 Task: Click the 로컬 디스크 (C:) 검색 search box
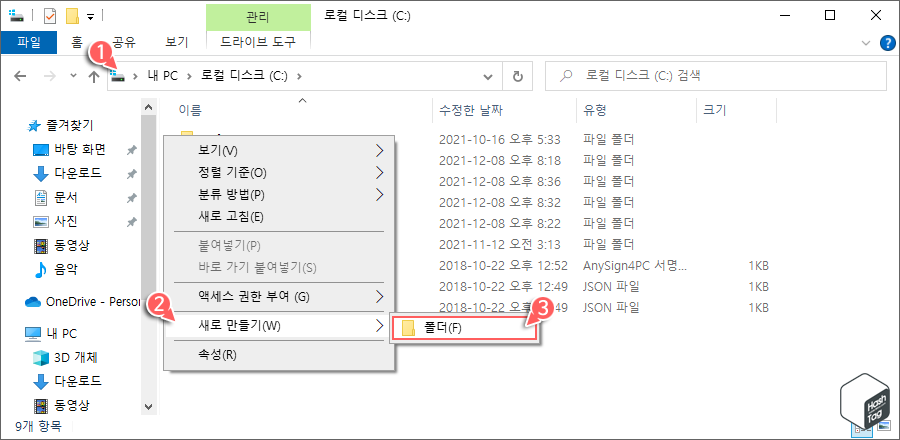click(x=715, y=76)
